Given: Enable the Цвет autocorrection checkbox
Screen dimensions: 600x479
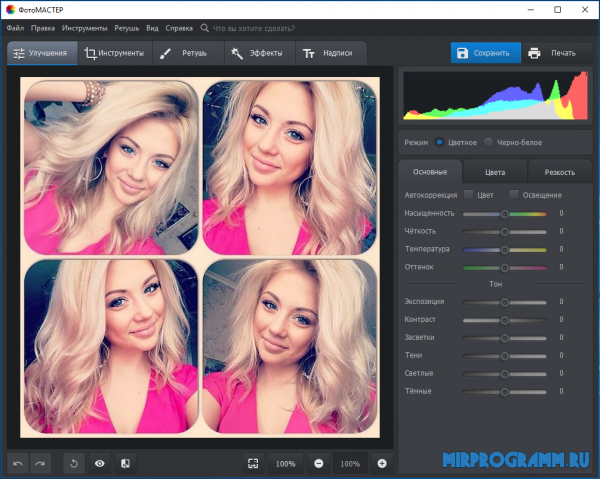Looking at the screenshot, I should coord(468,195).
